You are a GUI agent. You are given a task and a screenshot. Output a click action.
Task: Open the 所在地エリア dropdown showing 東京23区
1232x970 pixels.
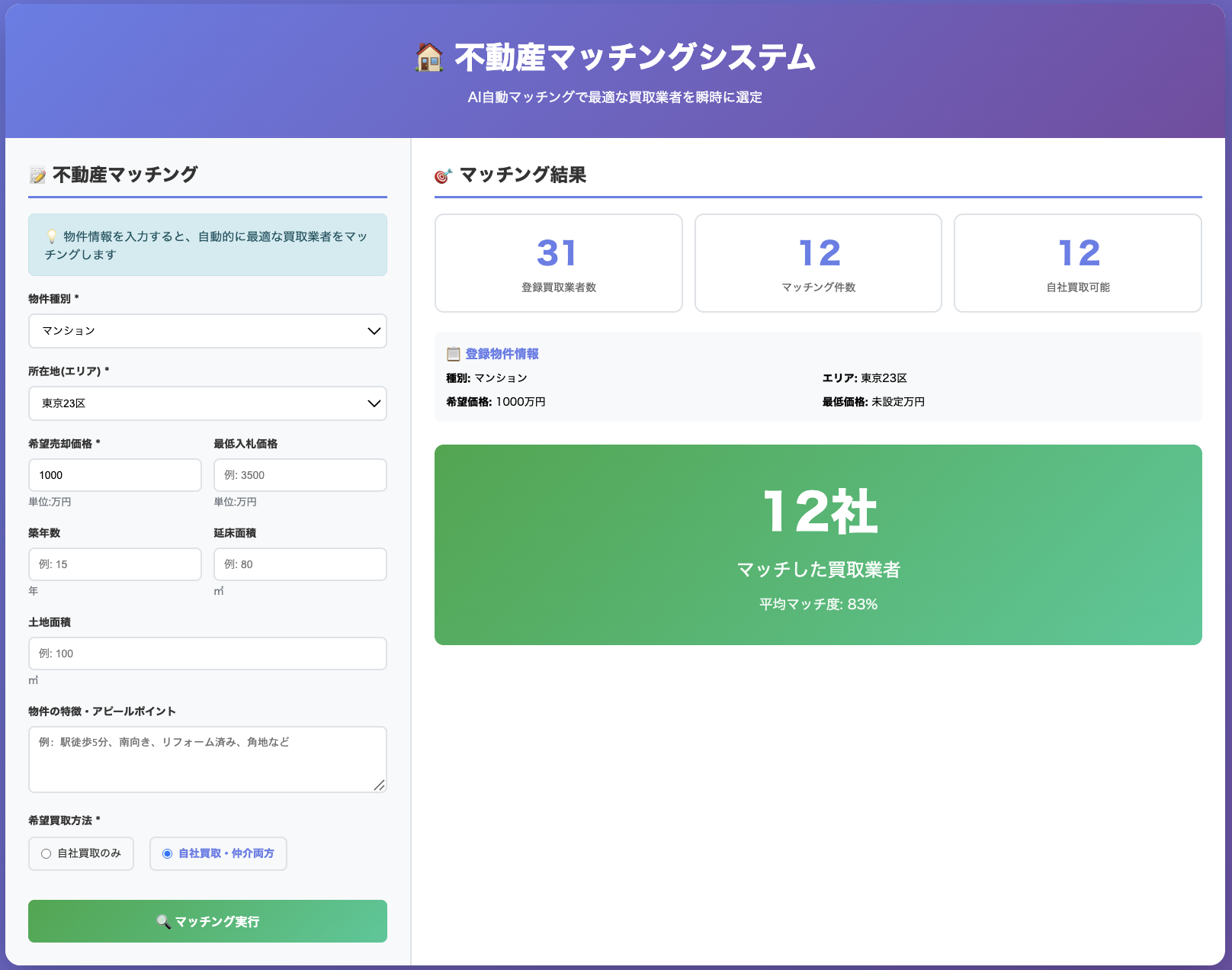207,403
